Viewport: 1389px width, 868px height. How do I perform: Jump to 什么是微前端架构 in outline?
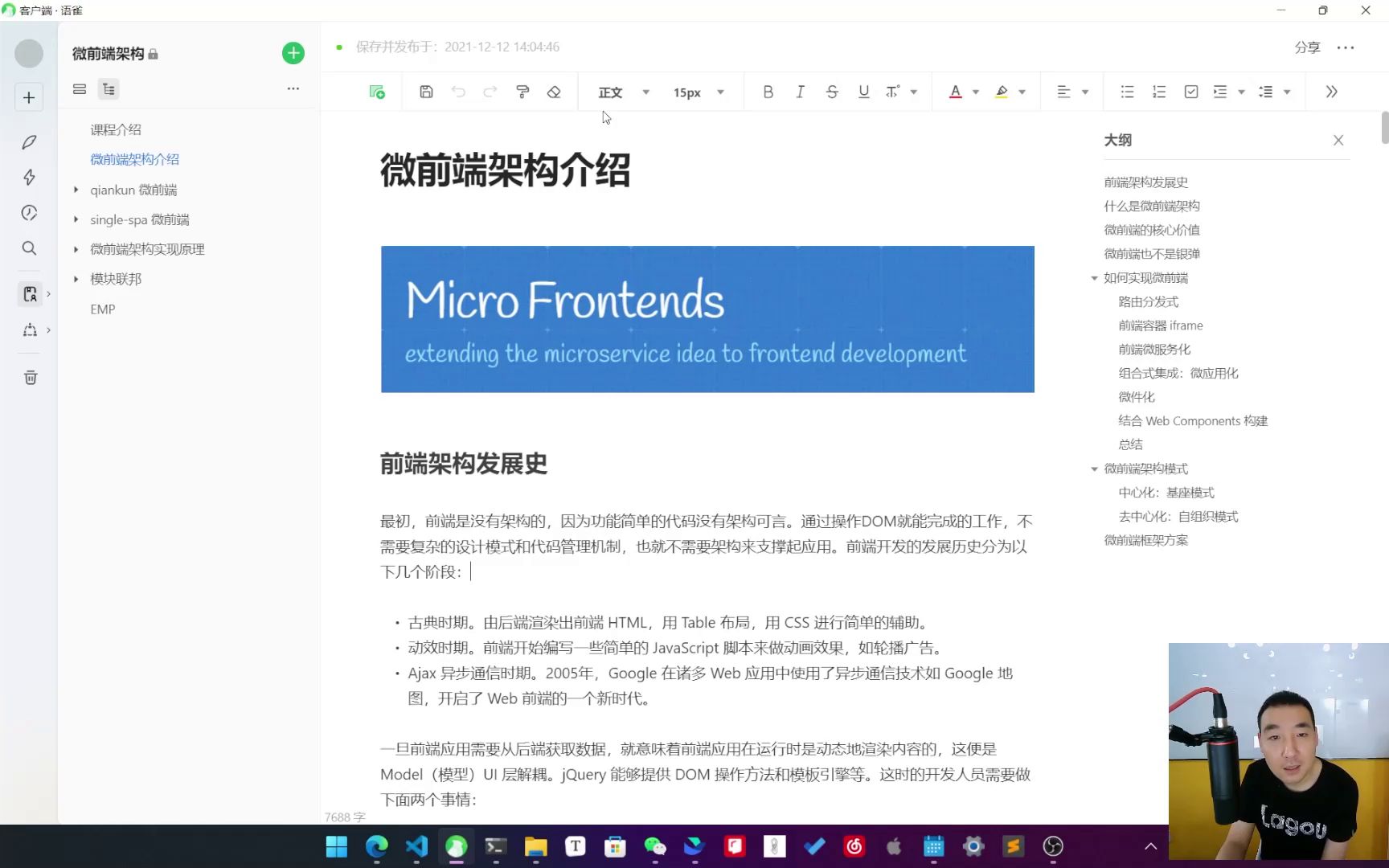(1151, 207)
